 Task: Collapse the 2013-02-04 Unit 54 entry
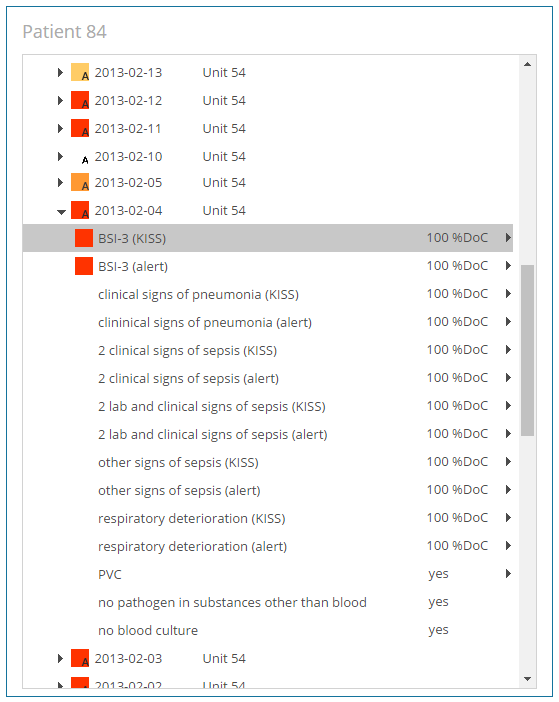tap(61, 212)
